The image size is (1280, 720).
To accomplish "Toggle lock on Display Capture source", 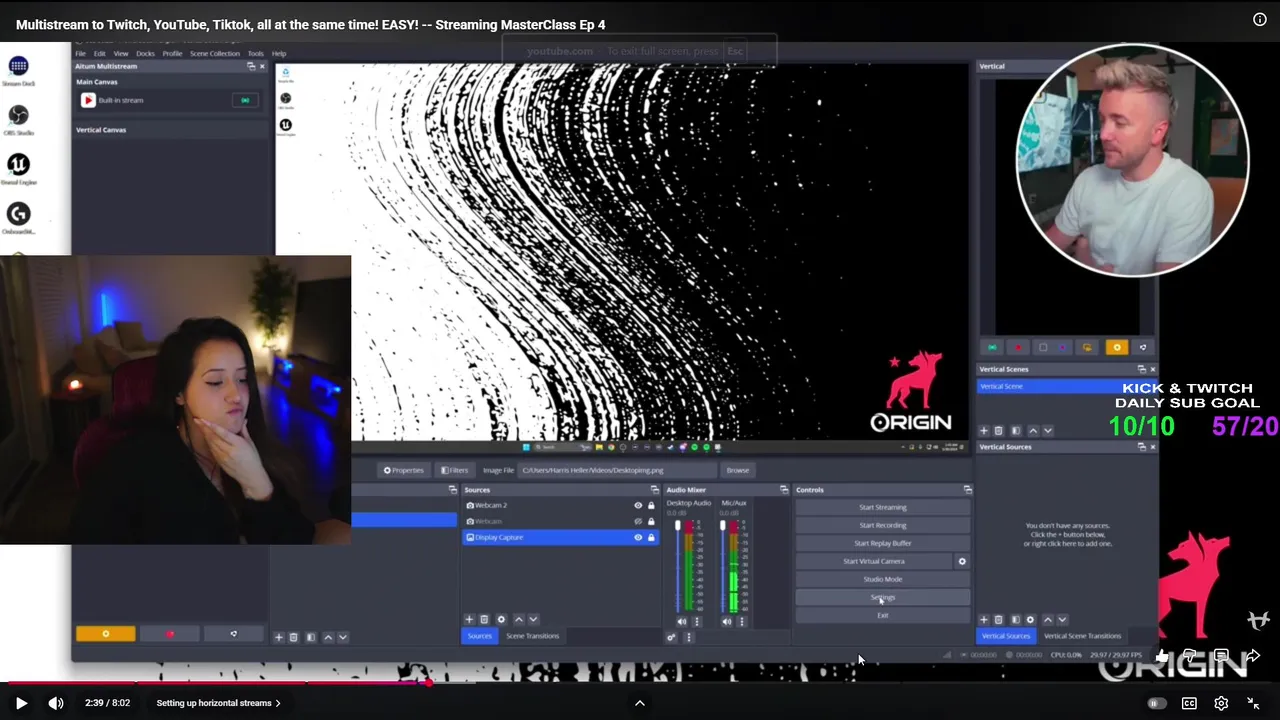I will pos(651,537).
